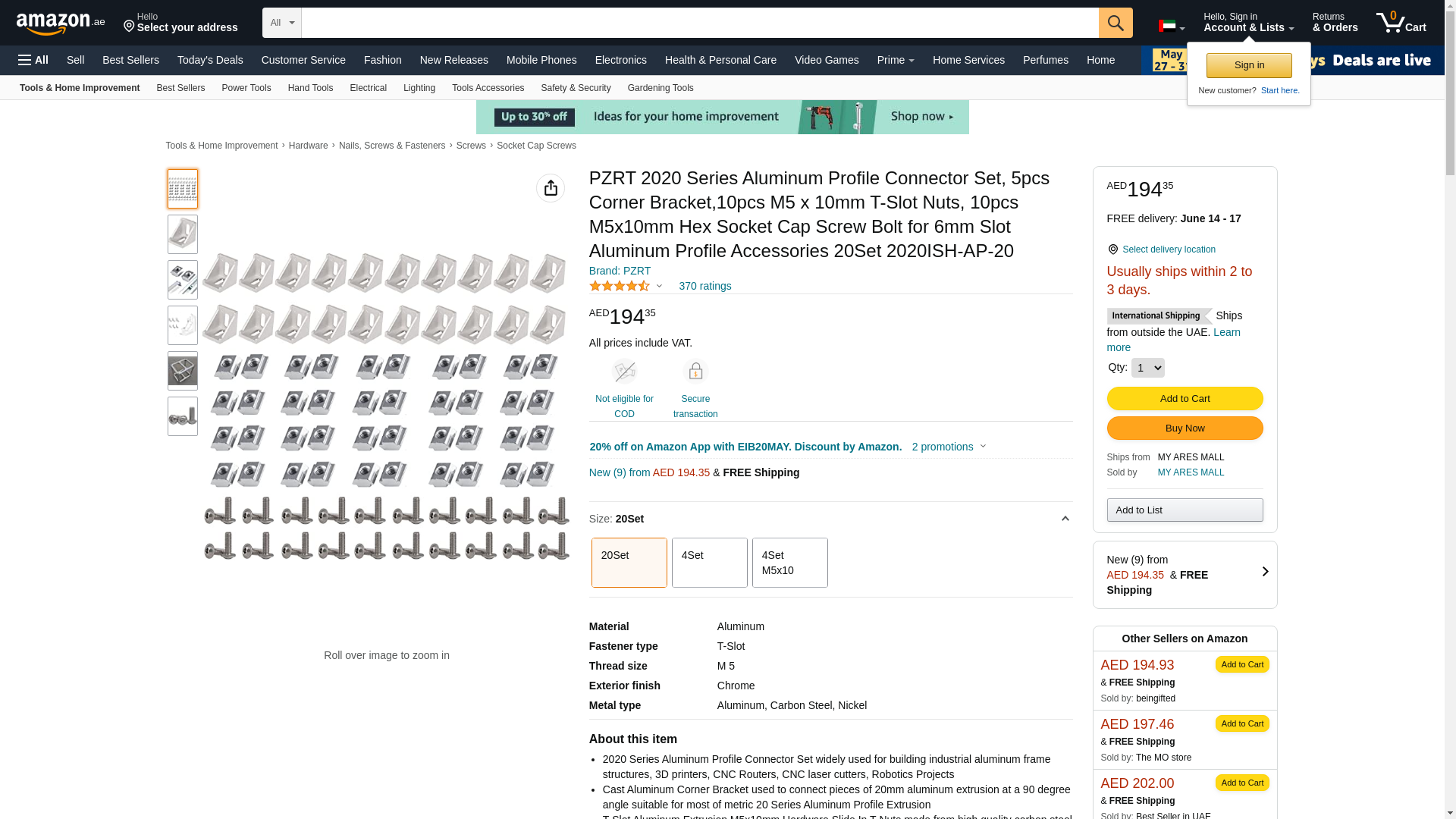
Task: Click the Amazon.ae logo
Action: point(61,24)
